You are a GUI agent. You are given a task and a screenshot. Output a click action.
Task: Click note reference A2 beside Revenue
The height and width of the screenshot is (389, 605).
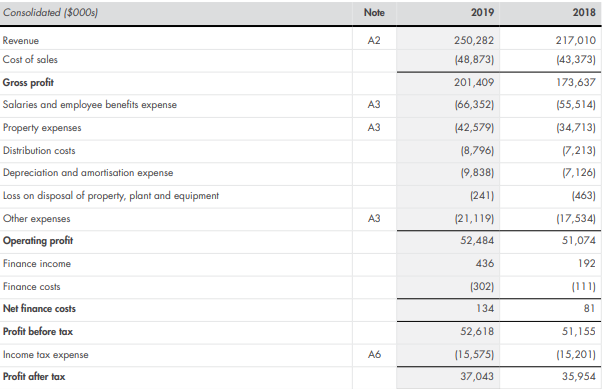(374, 40)
